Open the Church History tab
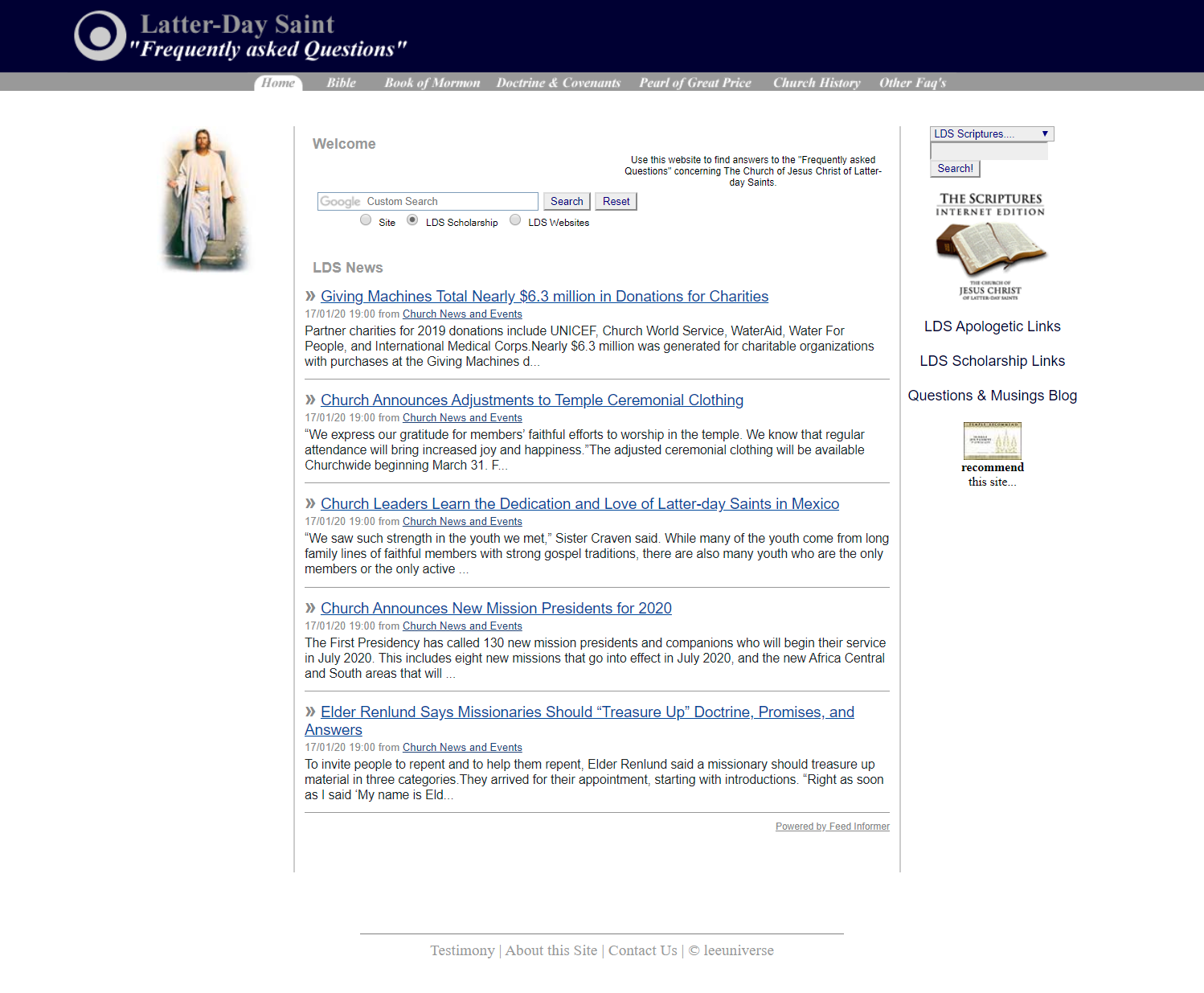Viewport: 1204px width, 993px height. pyautogui.click(x=816, y=83)
